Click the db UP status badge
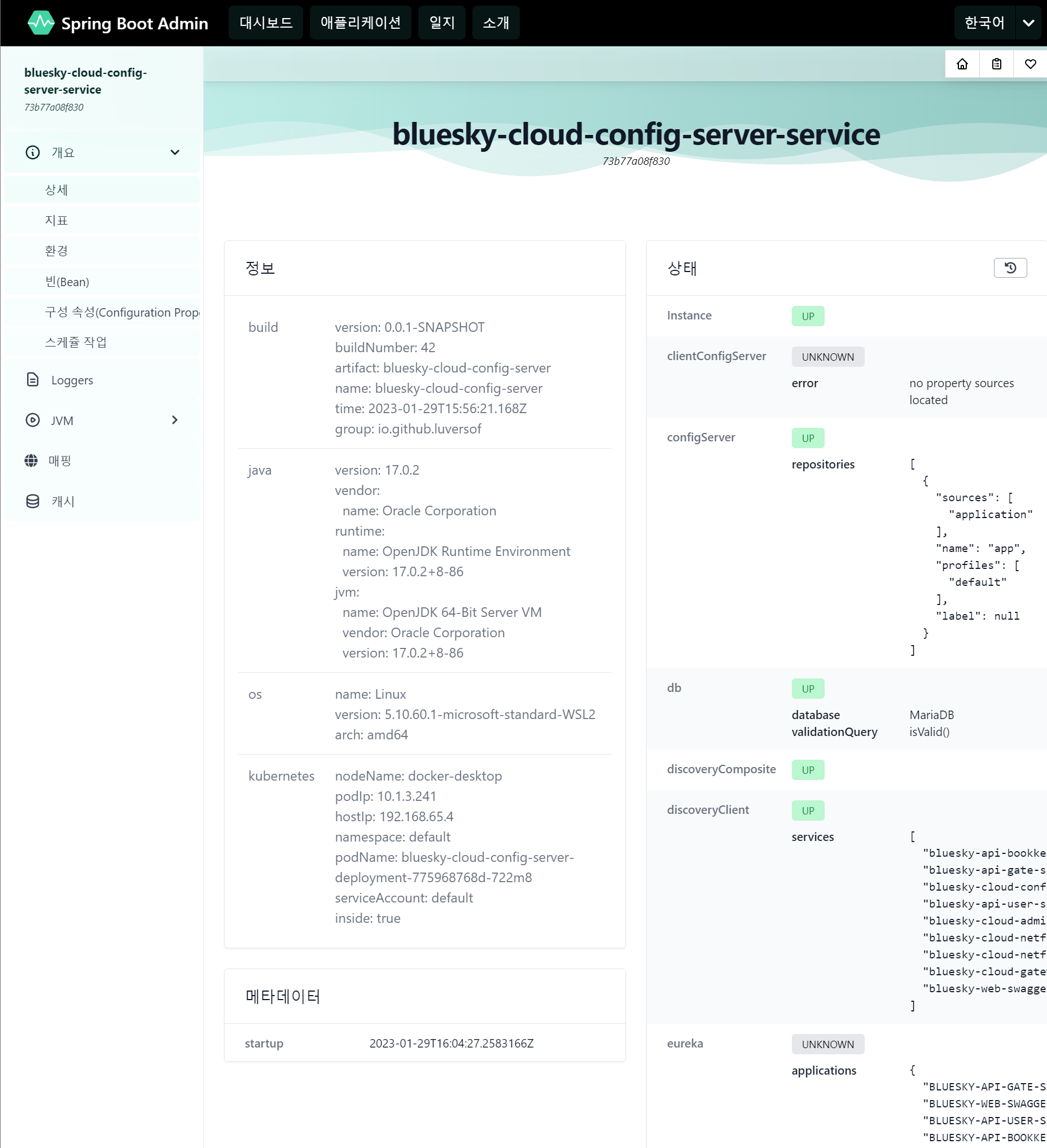This screenshot has height=1148, width=1047. [x=807, y=689]
